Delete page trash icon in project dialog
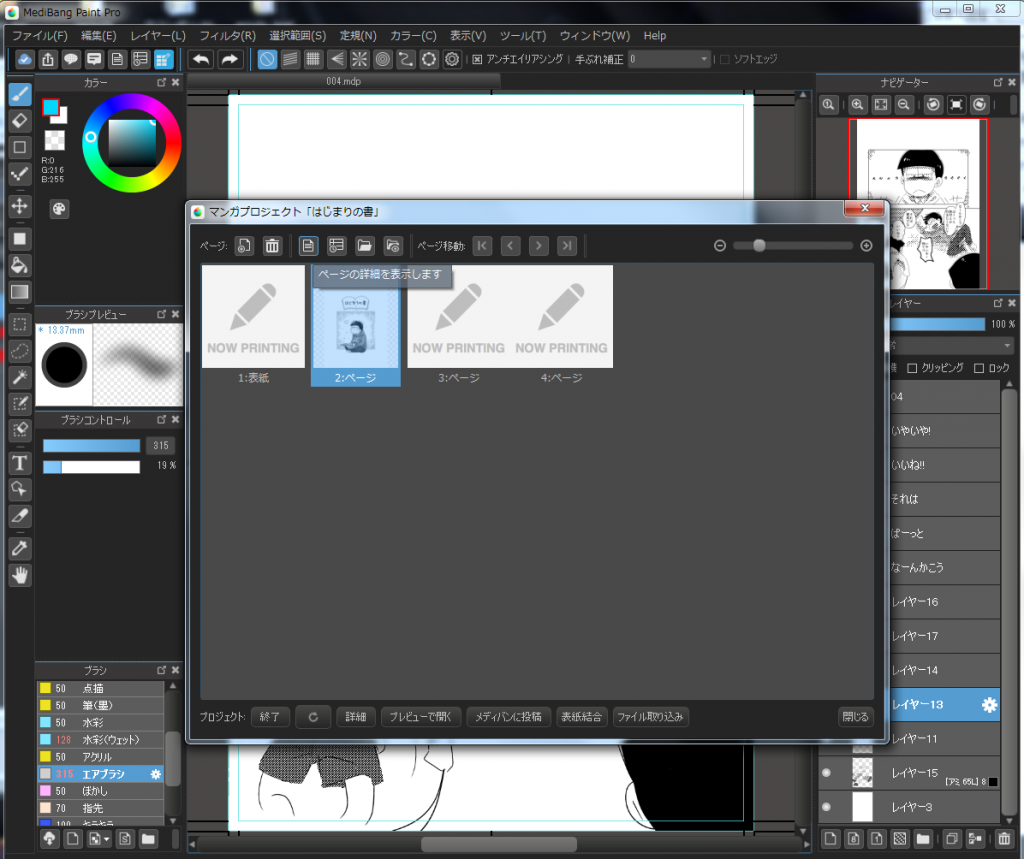Viewport: 1024px width, 859px height. coord(272,246)
